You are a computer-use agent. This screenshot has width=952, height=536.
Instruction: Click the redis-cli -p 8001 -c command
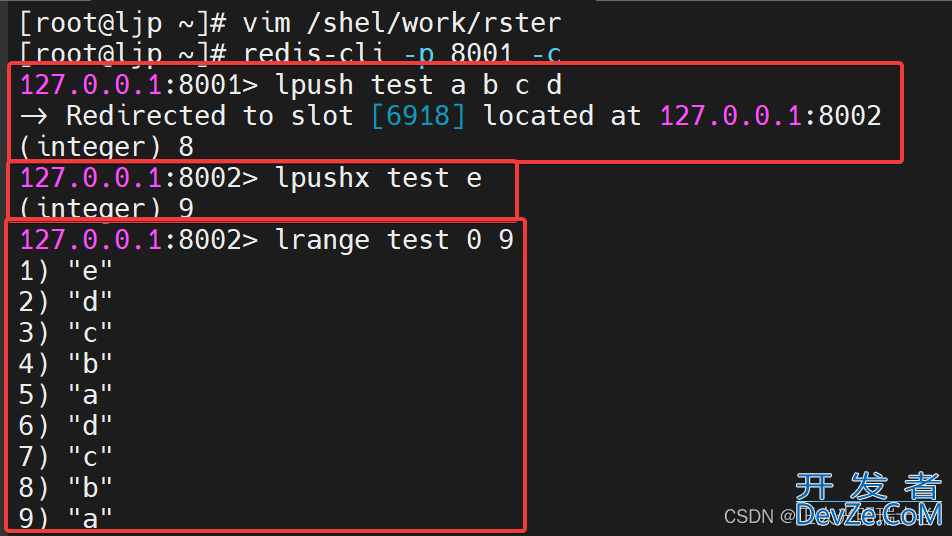402,53
